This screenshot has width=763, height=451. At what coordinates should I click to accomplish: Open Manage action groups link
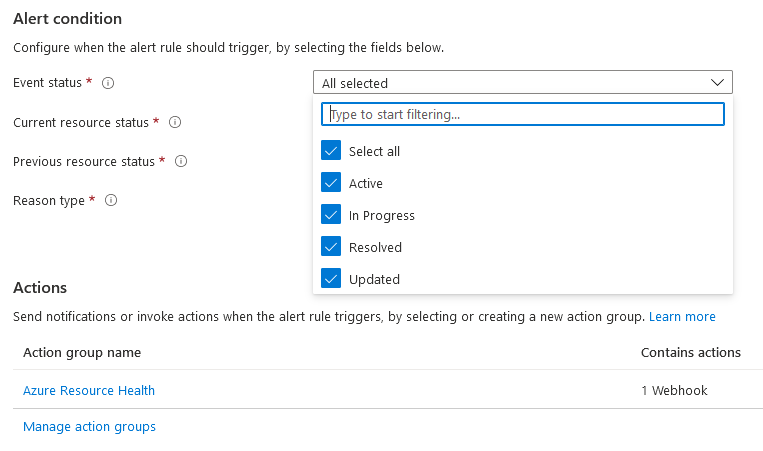point(90,427)
